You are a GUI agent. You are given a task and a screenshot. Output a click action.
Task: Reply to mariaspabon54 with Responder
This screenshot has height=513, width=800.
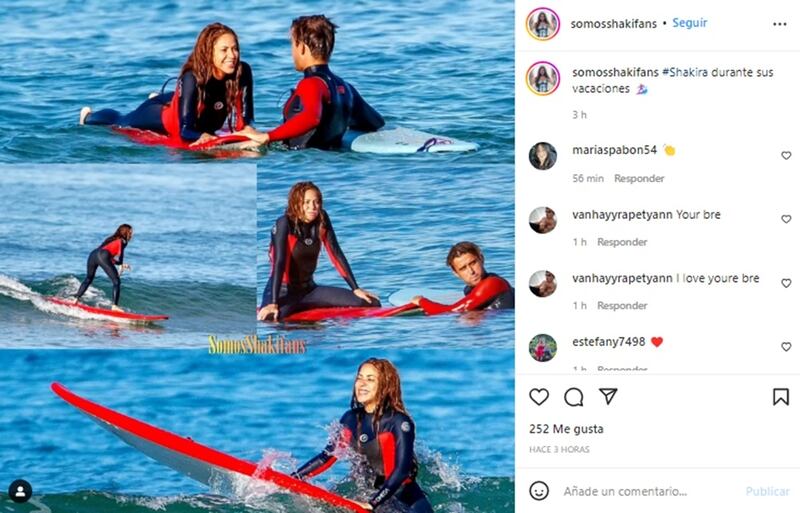[639, 178]
